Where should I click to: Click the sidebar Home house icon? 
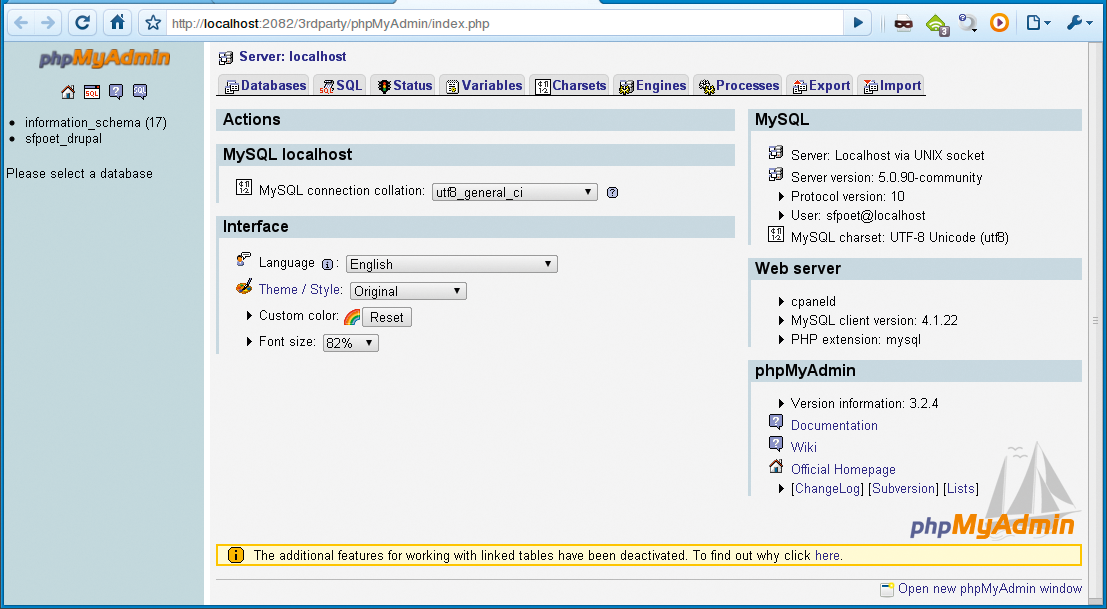tap(68, 92)
